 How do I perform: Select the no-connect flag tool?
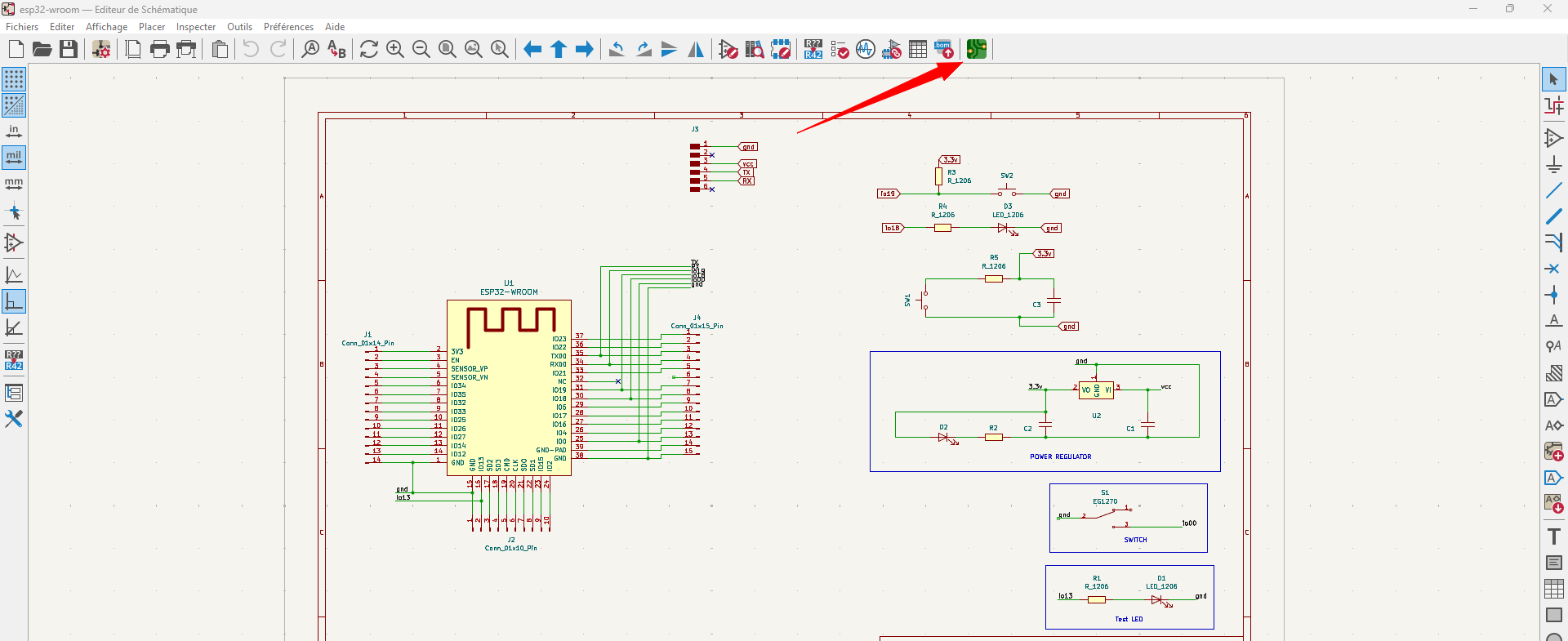[x=1554, y=269]
